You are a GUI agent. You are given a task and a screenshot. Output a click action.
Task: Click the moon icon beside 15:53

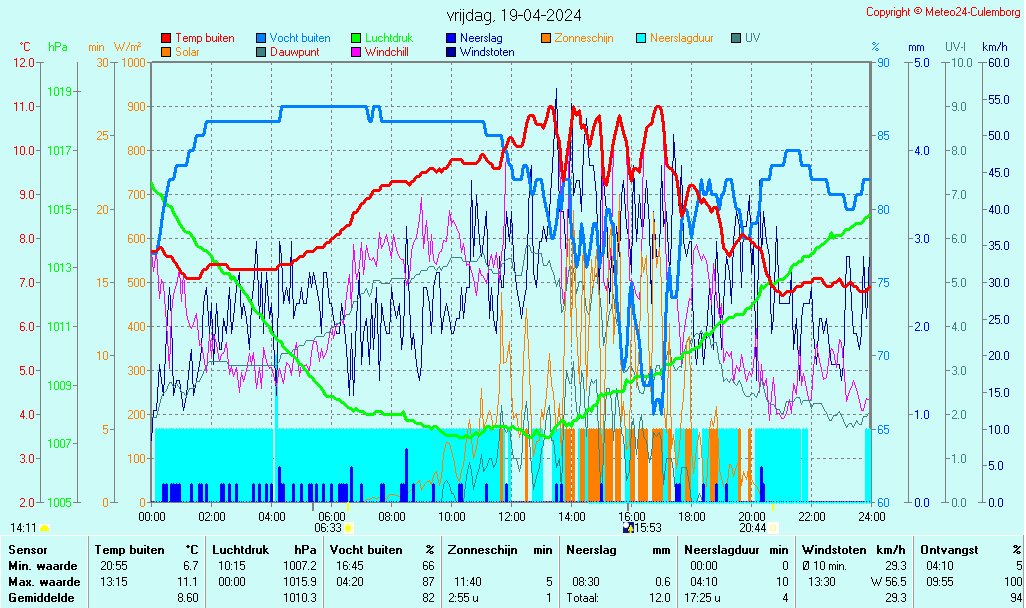click(627, 527)
